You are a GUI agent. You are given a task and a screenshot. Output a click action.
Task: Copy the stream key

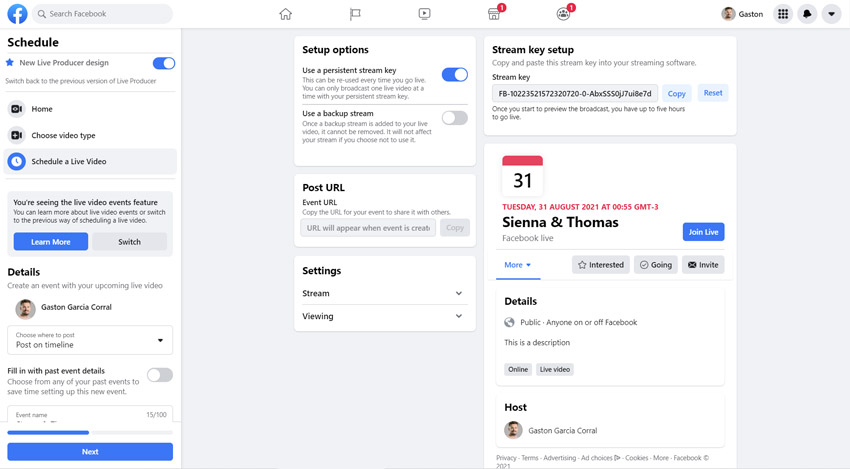677,93
